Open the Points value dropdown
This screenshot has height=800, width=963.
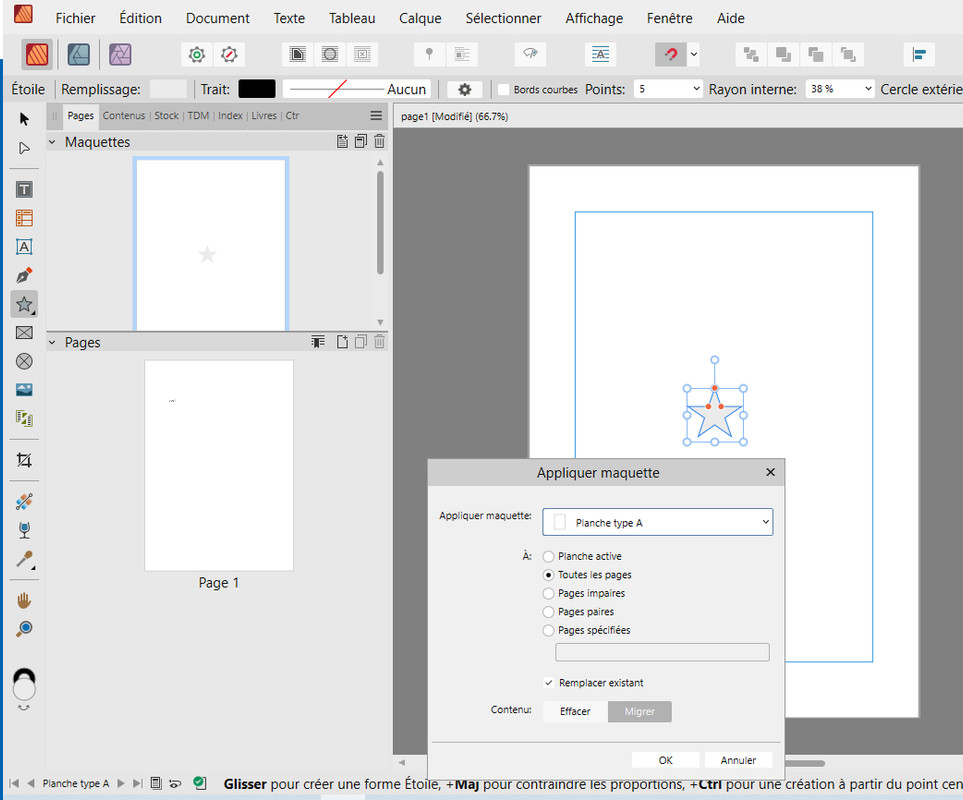(696, 89)
